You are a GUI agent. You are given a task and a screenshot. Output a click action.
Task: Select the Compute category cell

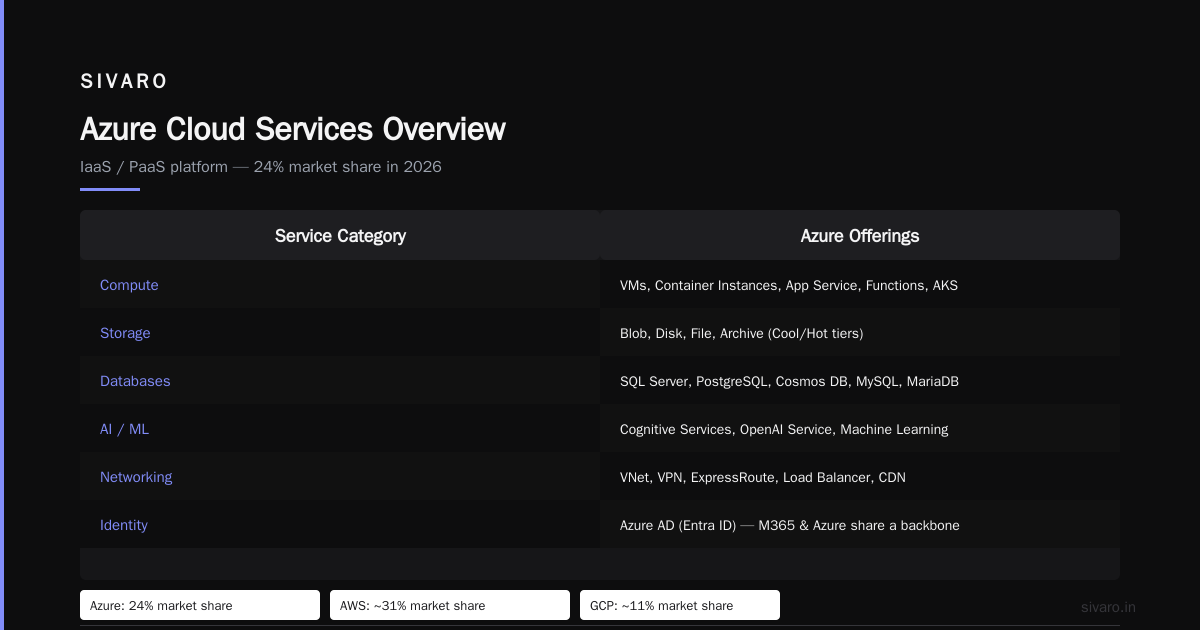(x=340, y=285)
